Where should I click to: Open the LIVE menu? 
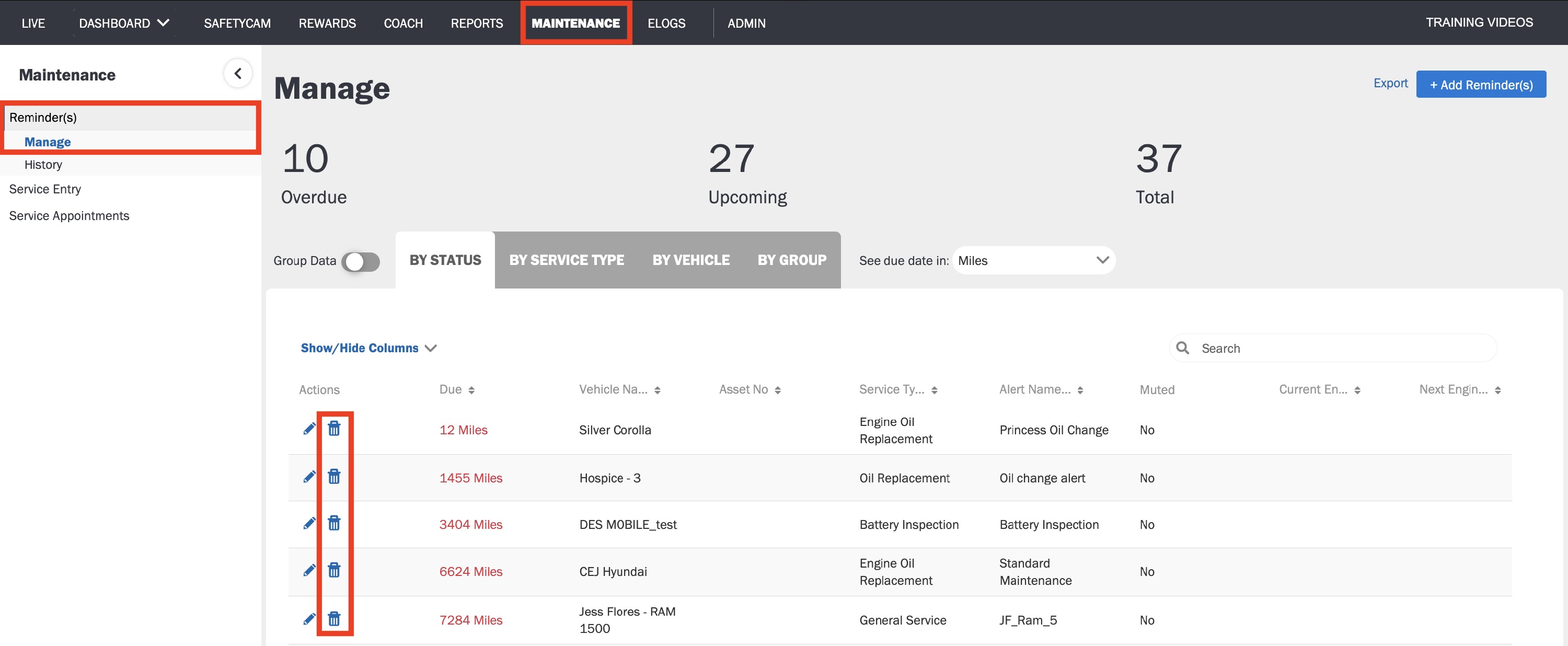33,23
